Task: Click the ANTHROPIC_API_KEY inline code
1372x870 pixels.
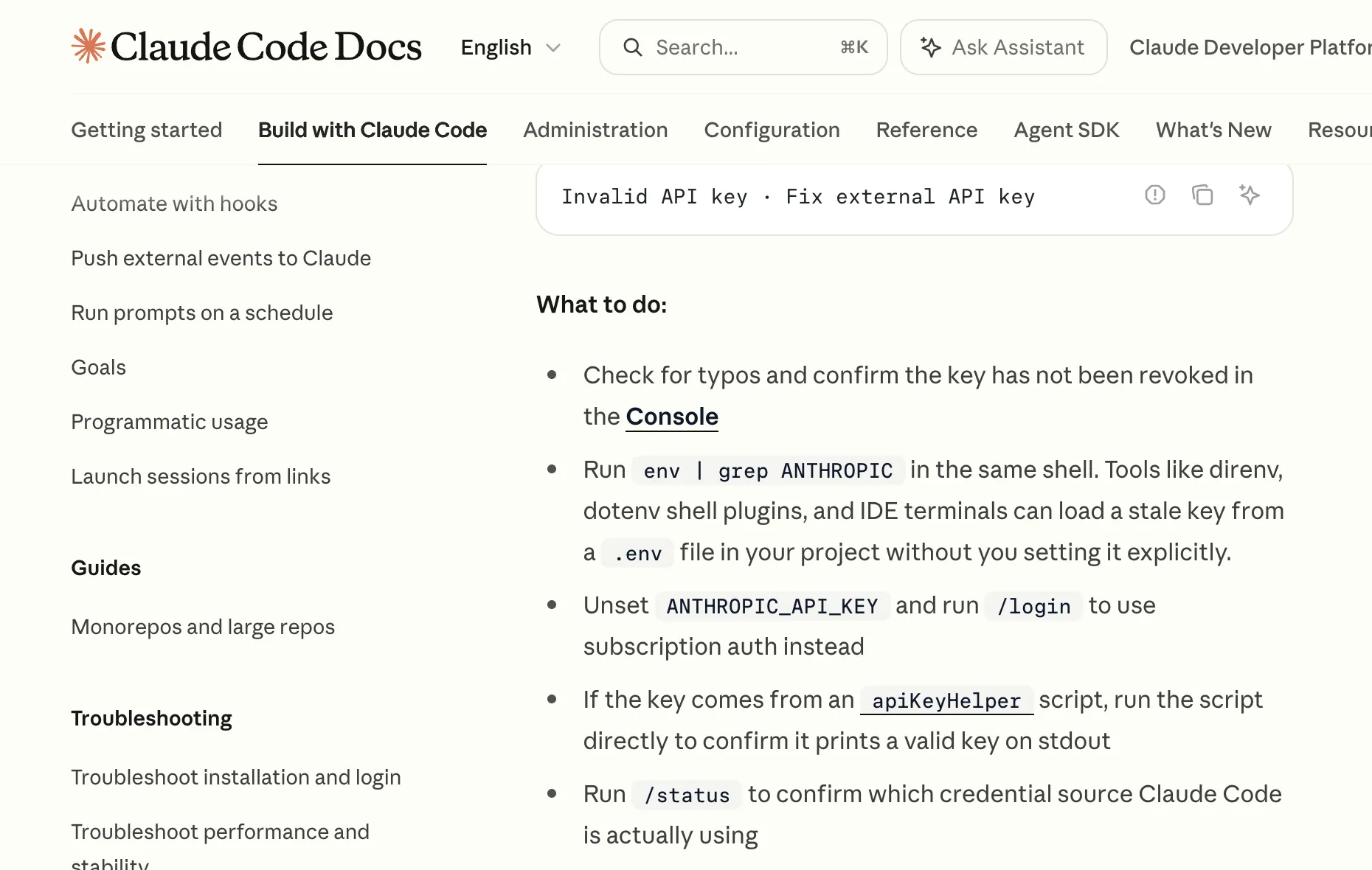Action: point(772,606)
